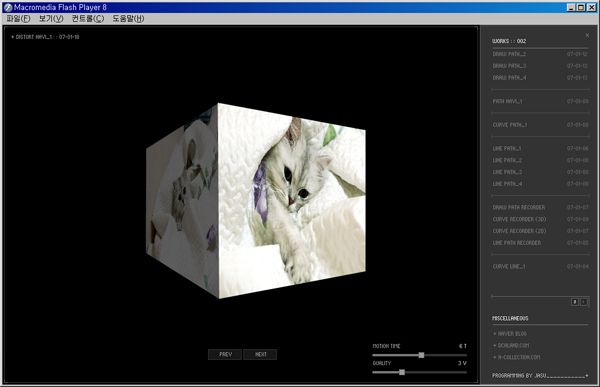Screen dimensions: 600x387
Task: Open CURVE RECORDER (3D) entry
Action: (x=540, y=219)
